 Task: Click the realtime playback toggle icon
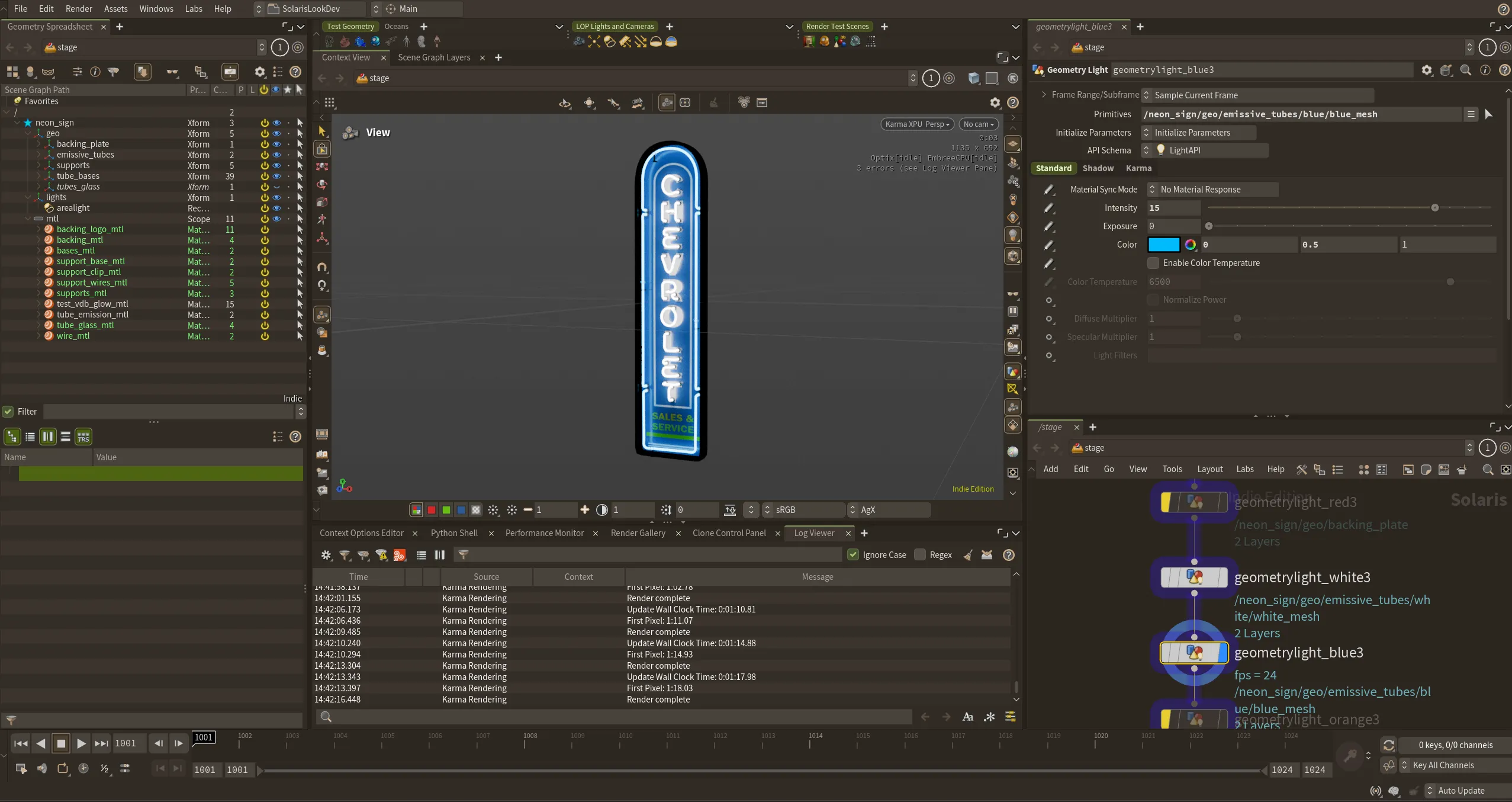(x=83, y=769)
